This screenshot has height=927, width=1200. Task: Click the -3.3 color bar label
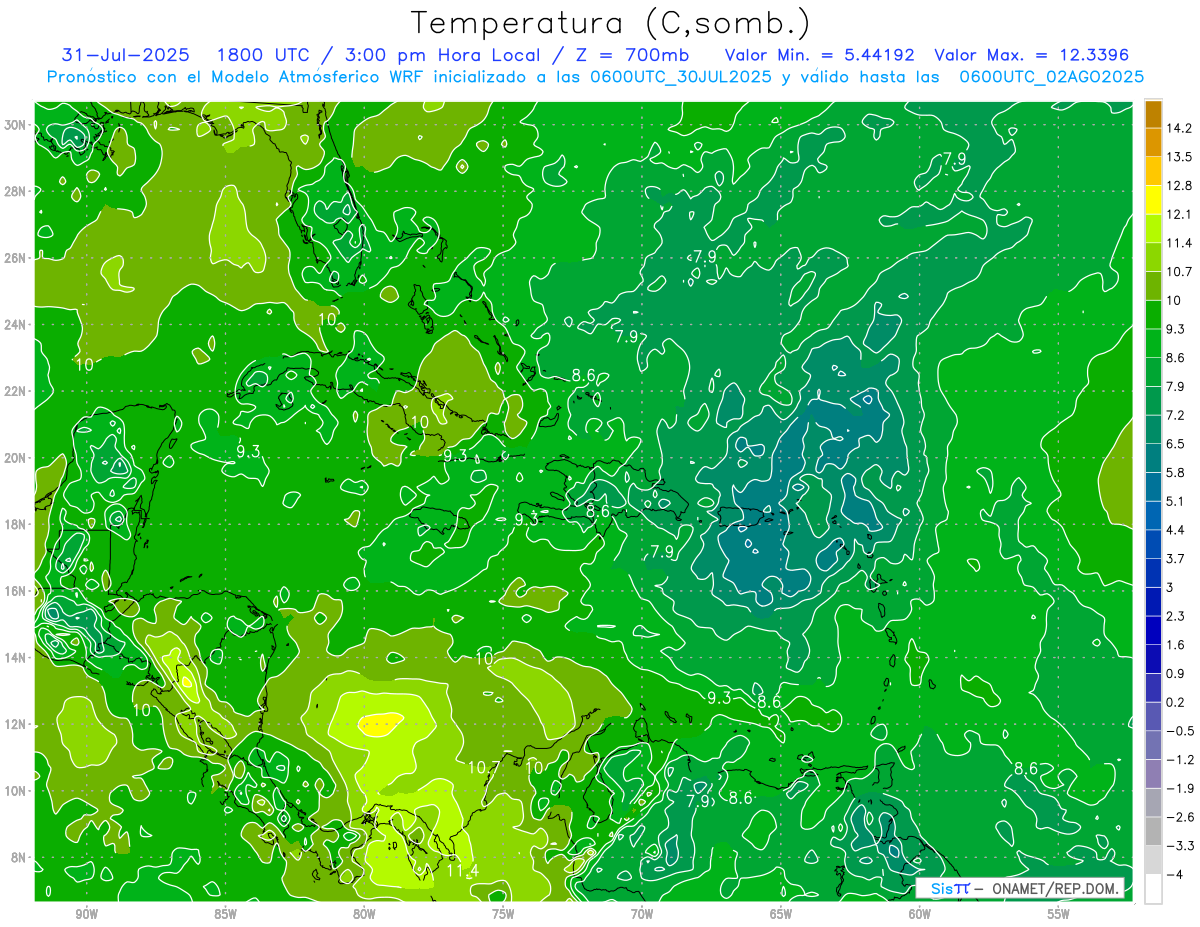click(1181, 845)
